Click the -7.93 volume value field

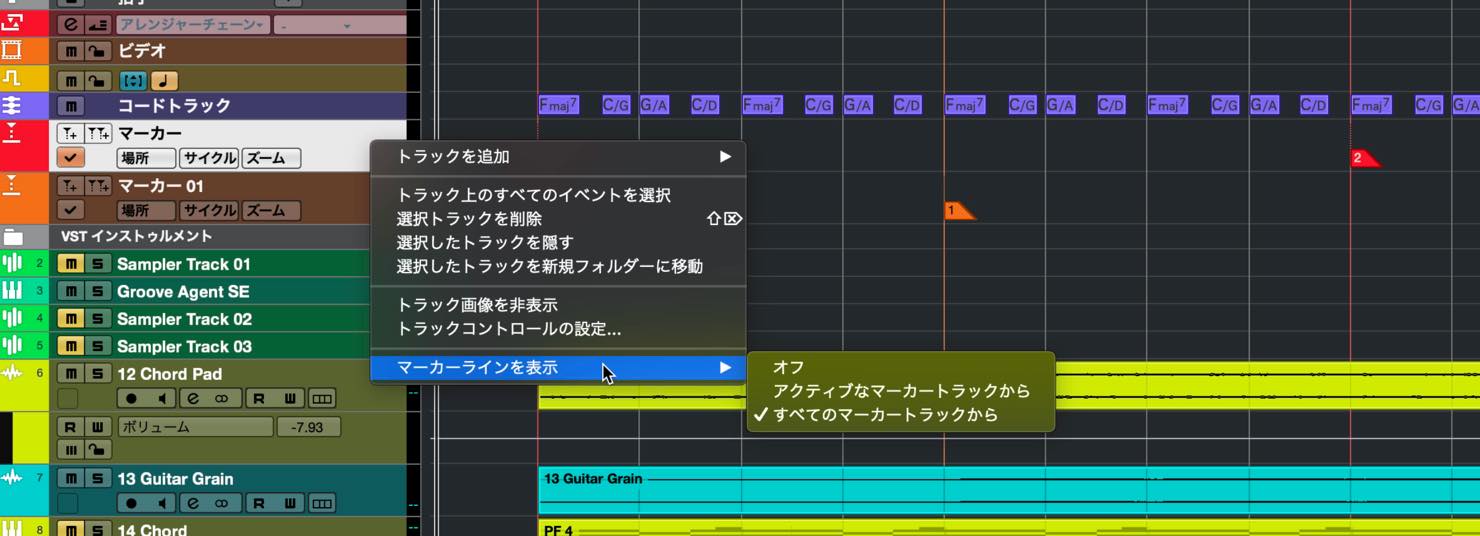coord(309,427)
